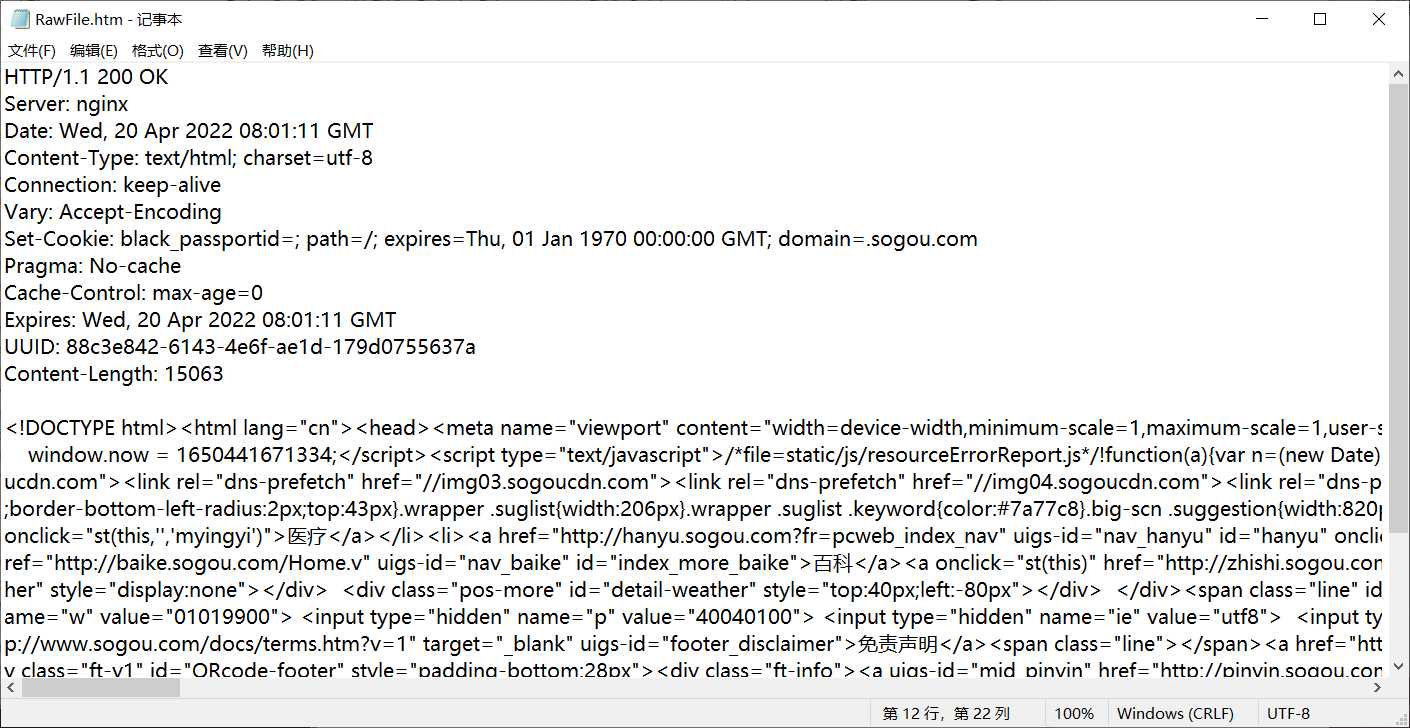This screenshot has height=728, width=1410.
Task: Expand the 格式(O) menu
Action: click(158, 51)
